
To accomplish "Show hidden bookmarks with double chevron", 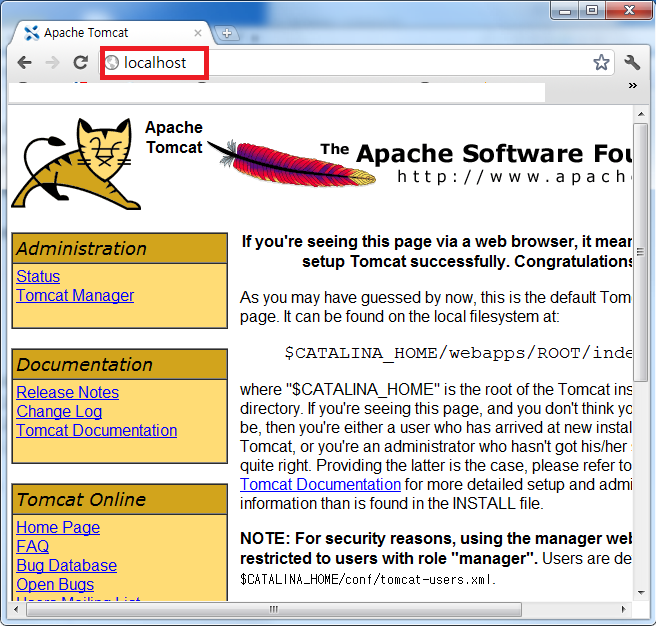I will point(633,85).
